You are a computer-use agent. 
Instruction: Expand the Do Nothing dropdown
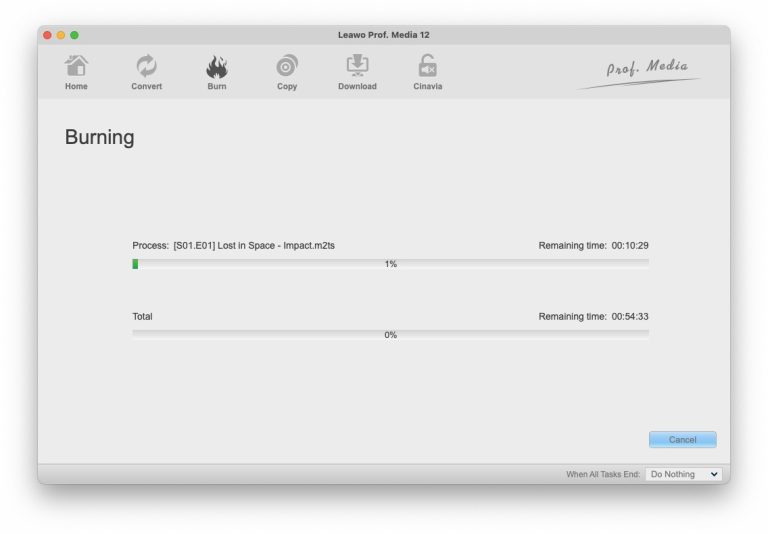(683, 474)
